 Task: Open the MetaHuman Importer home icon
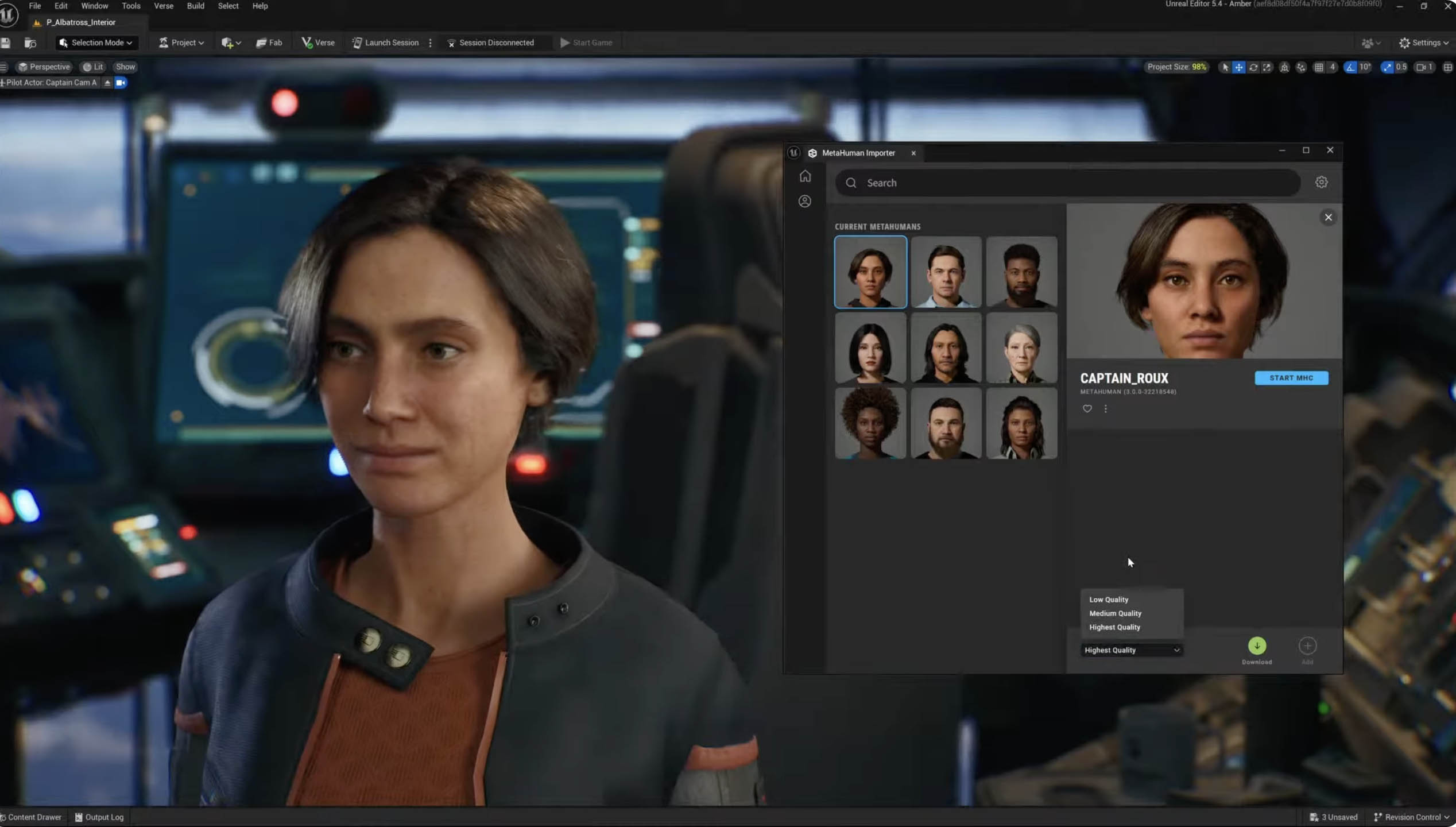coord(805,176)
